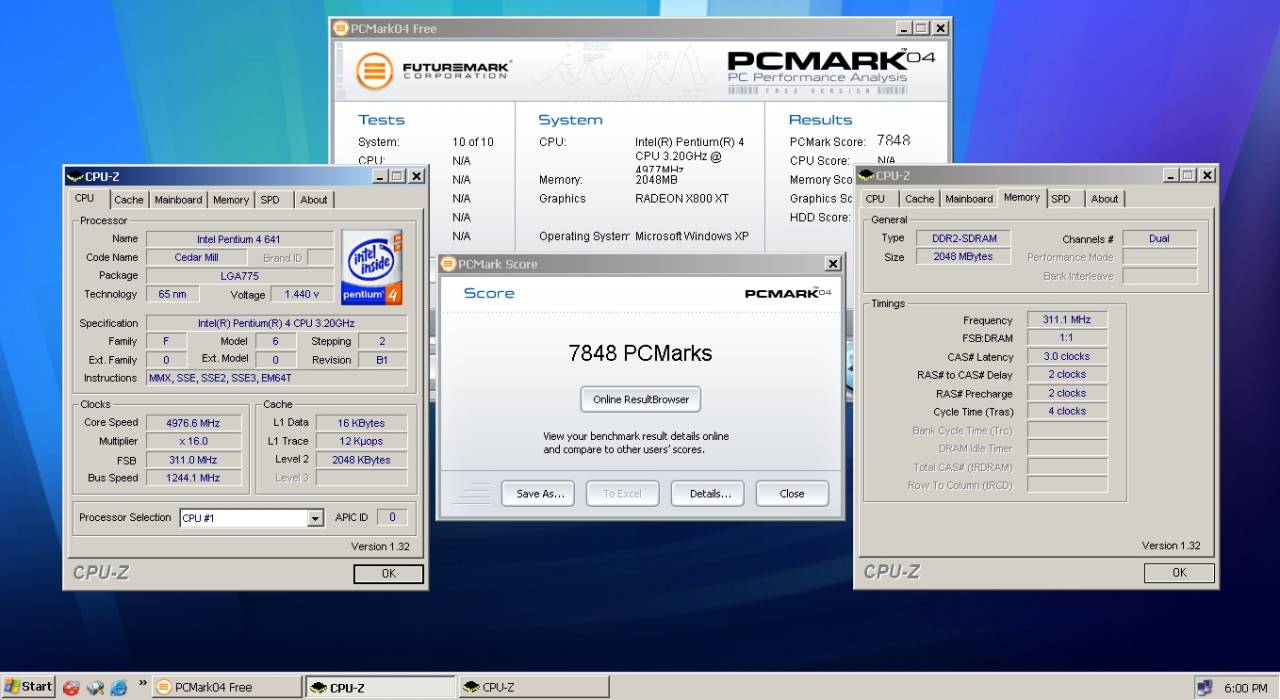The width and height of the screenshot is (1280, 700).
Task: Expand the Quick Launch overflow chevron
Action: [143, 683]
